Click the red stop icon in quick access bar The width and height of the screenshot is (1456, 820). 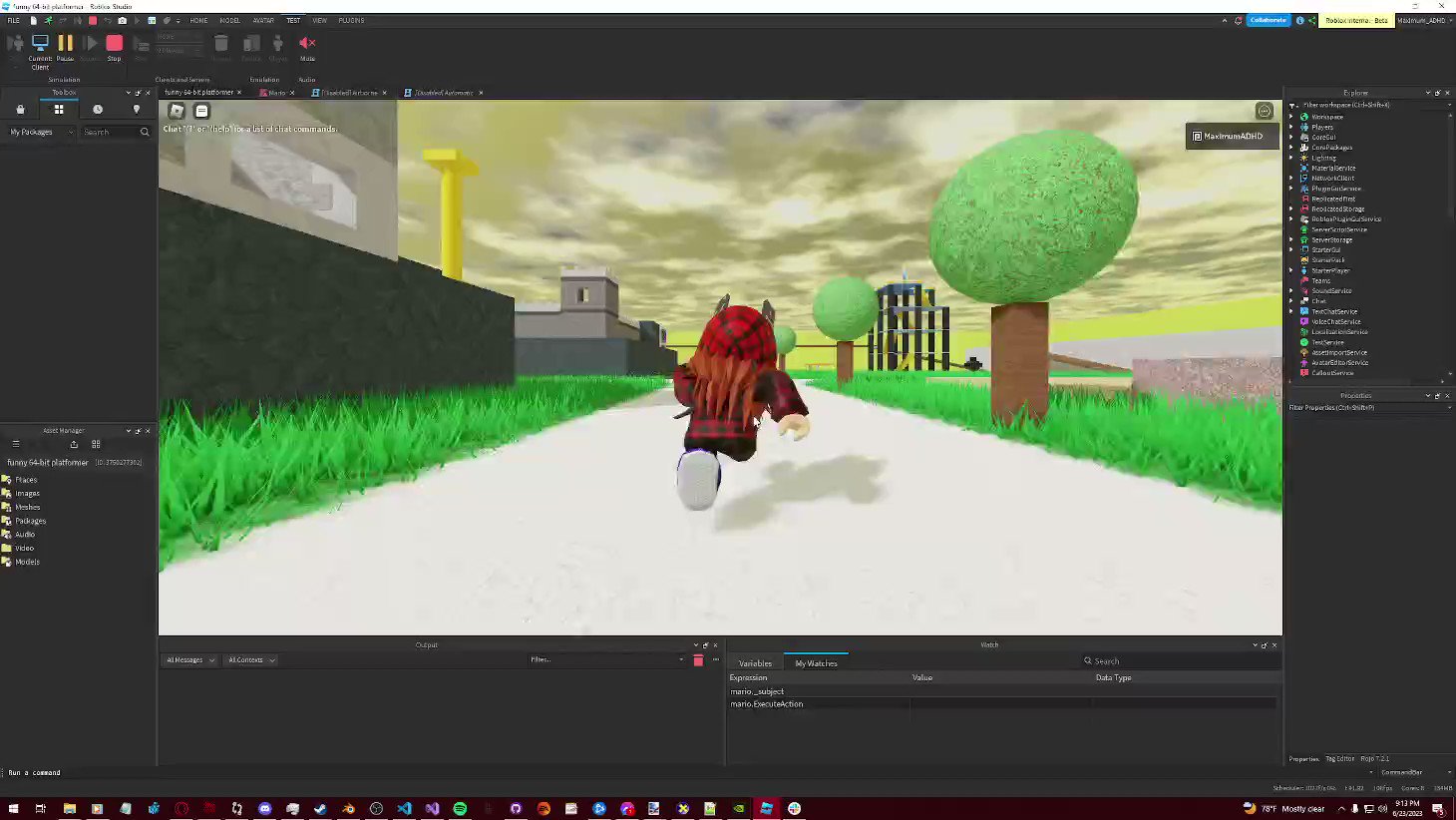93,20
